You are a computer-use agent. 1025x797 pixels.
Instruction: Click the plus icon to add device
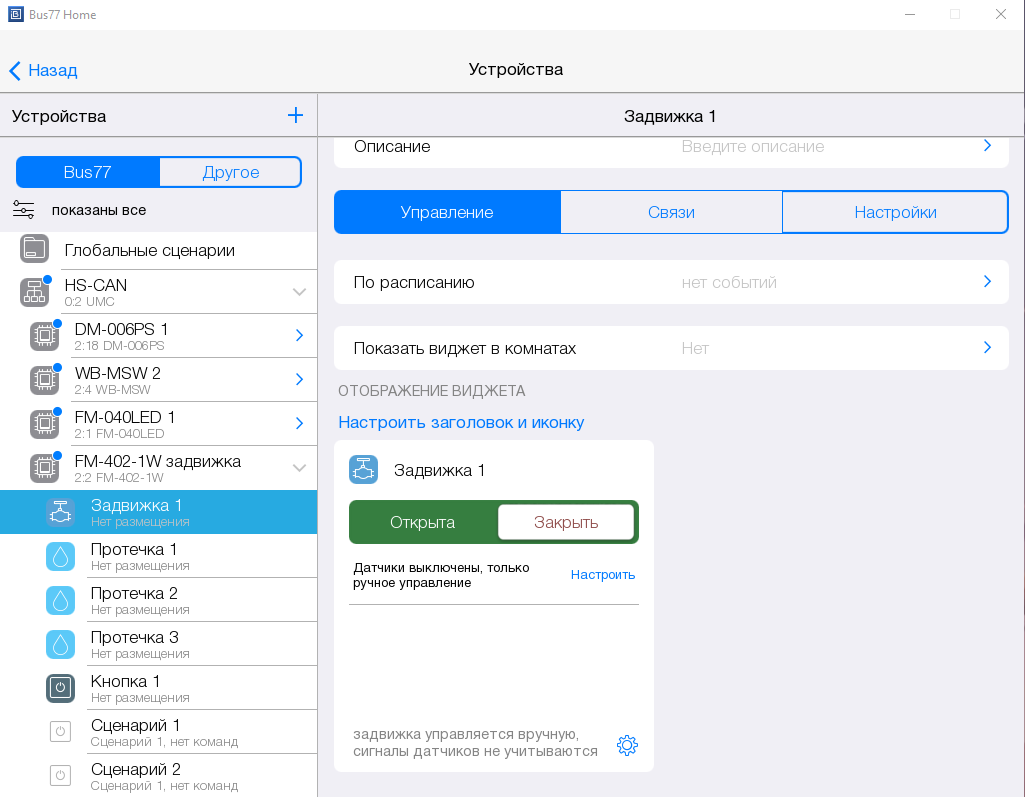pyautogui.click(x=295, y=115)
